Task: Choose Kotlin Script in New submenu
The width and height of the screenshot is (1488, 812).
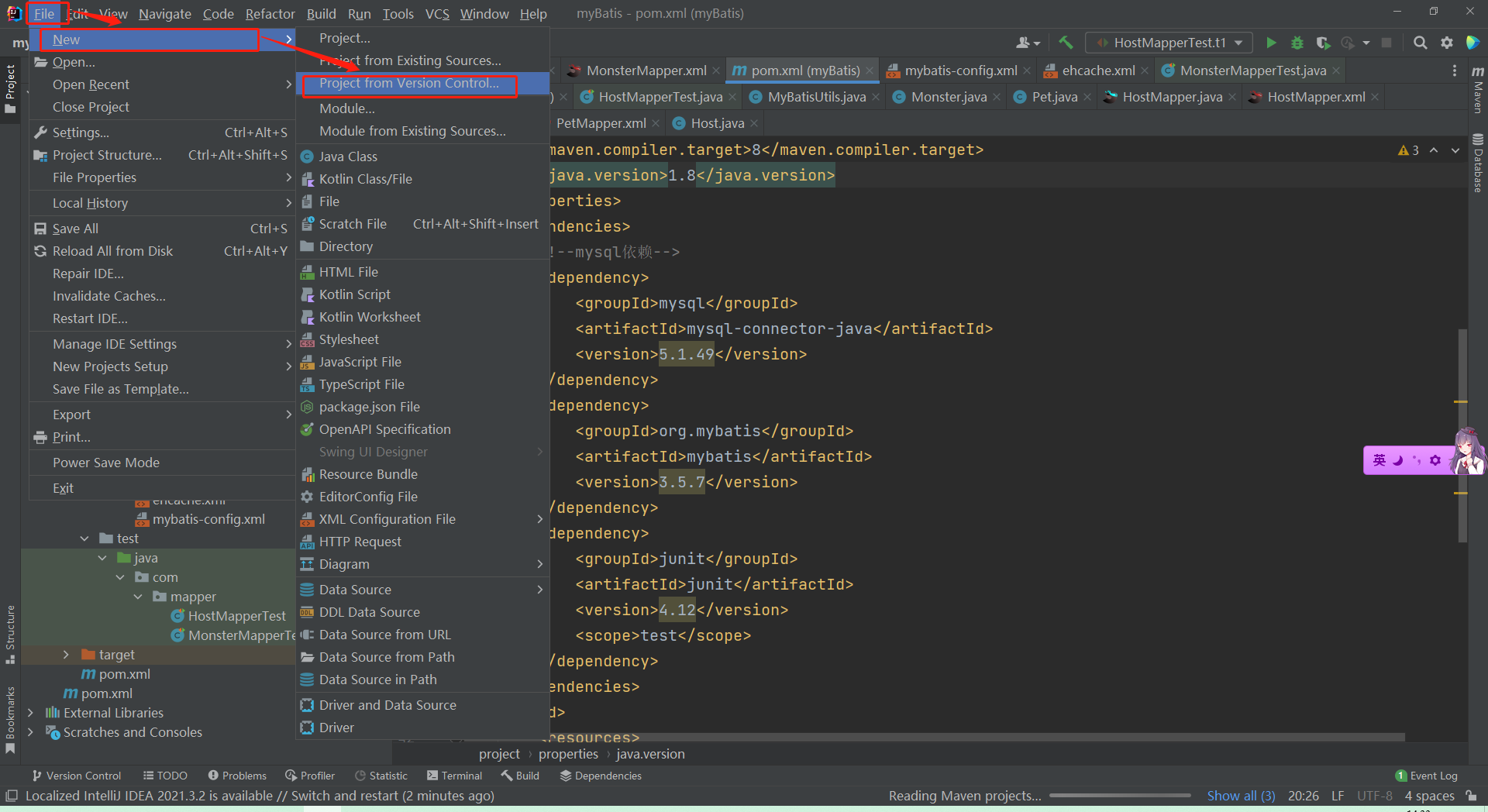Action: pyautogui.click(x=422, y=294)
